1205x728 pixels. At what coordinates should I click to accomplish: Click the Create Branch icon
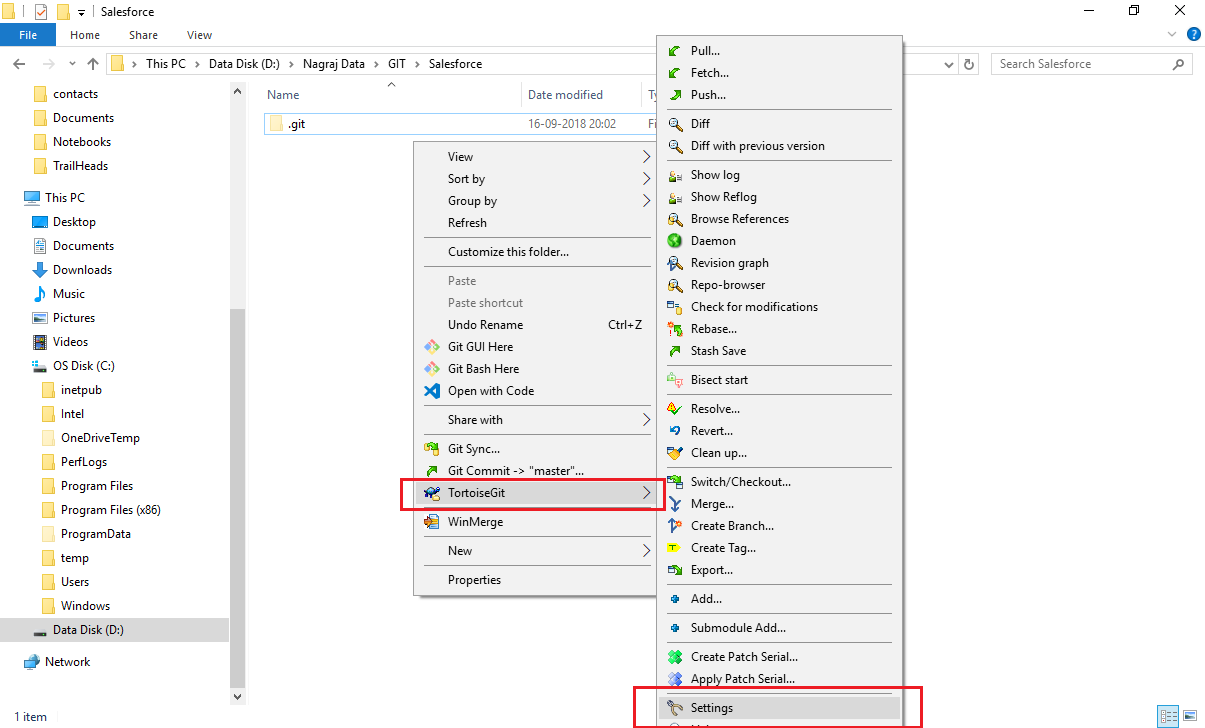tap(675, 526)
